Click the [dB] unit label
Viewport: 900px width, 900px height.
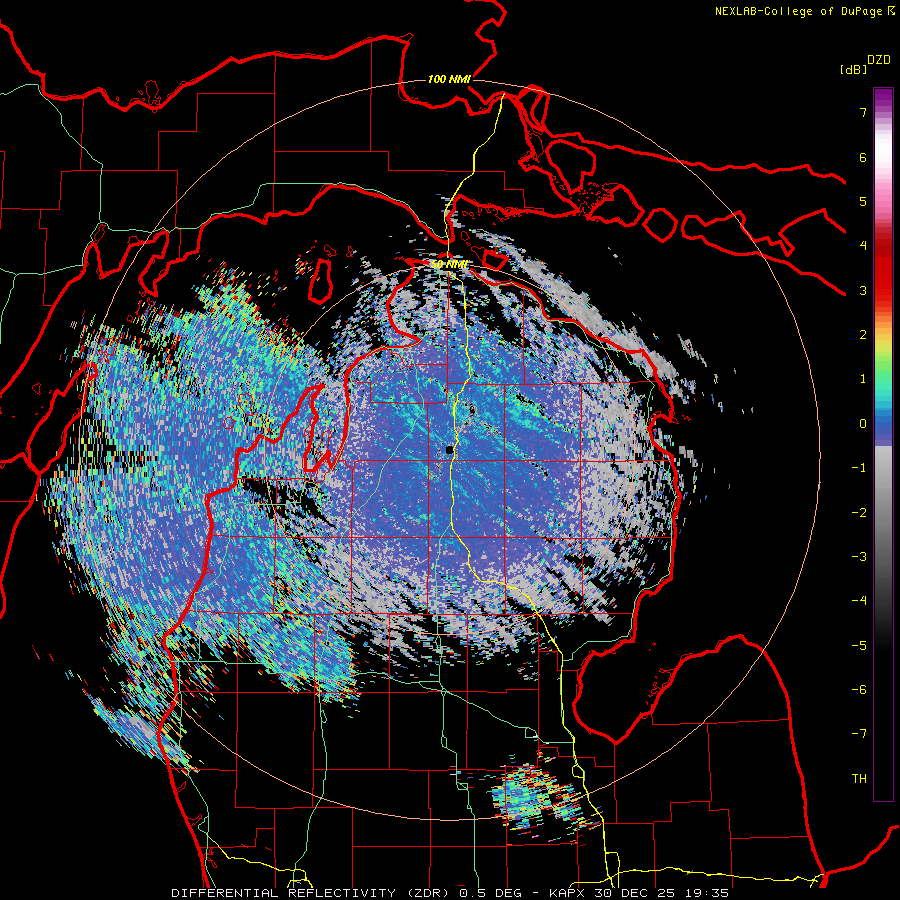[x=853, y=69]
